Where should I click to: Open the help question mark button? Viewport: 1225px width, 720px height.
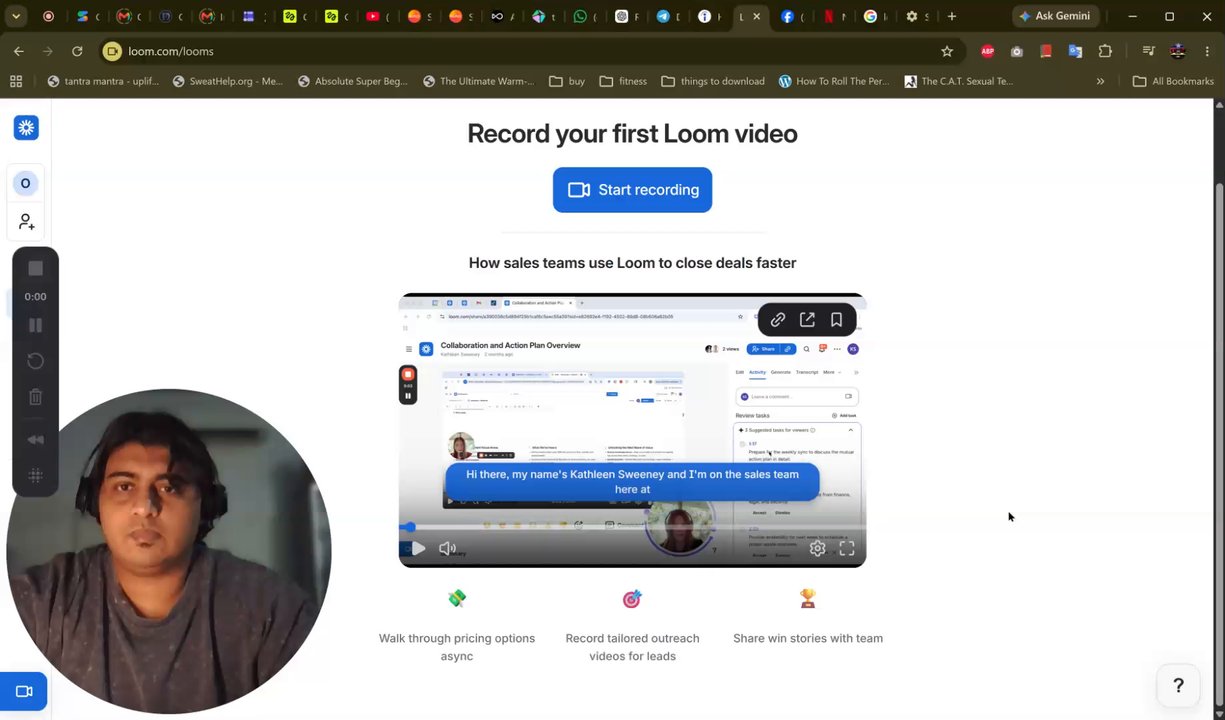tap(1178, 685)
